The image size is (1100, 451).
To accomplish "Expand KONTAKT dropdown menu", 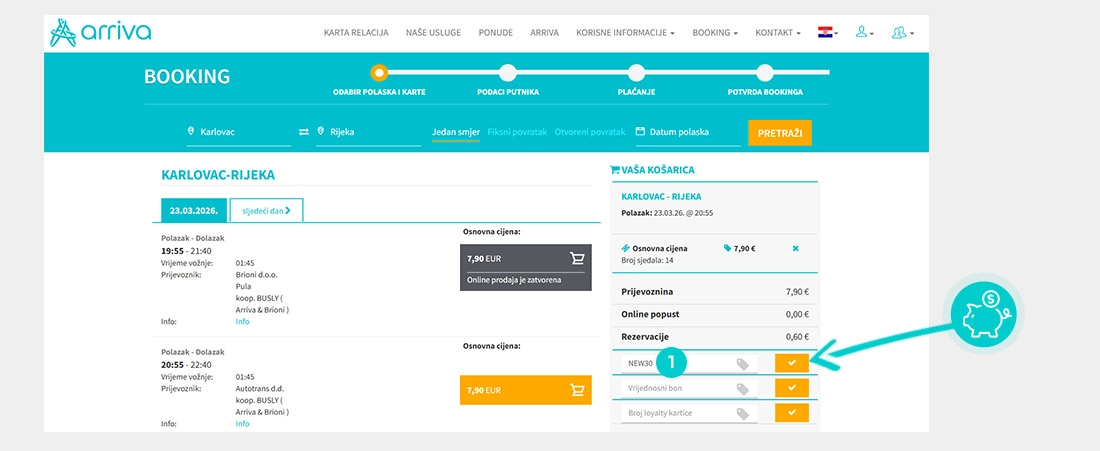I will 777,33.
